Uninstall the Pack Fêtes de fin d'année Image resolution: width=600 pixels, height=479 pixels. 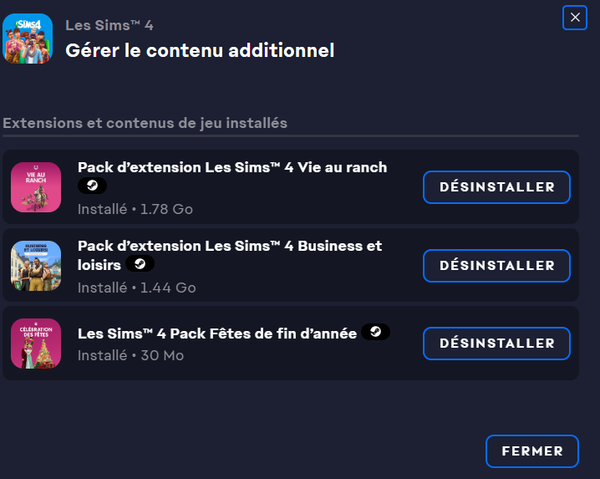pos(496,343)
